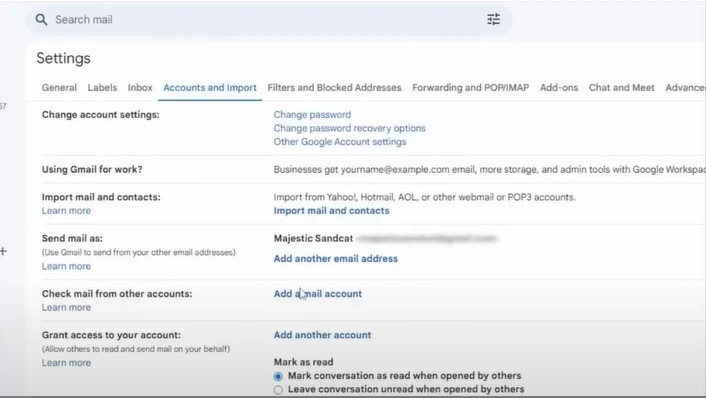Open Change password recovery options

(x=350, y=128)
